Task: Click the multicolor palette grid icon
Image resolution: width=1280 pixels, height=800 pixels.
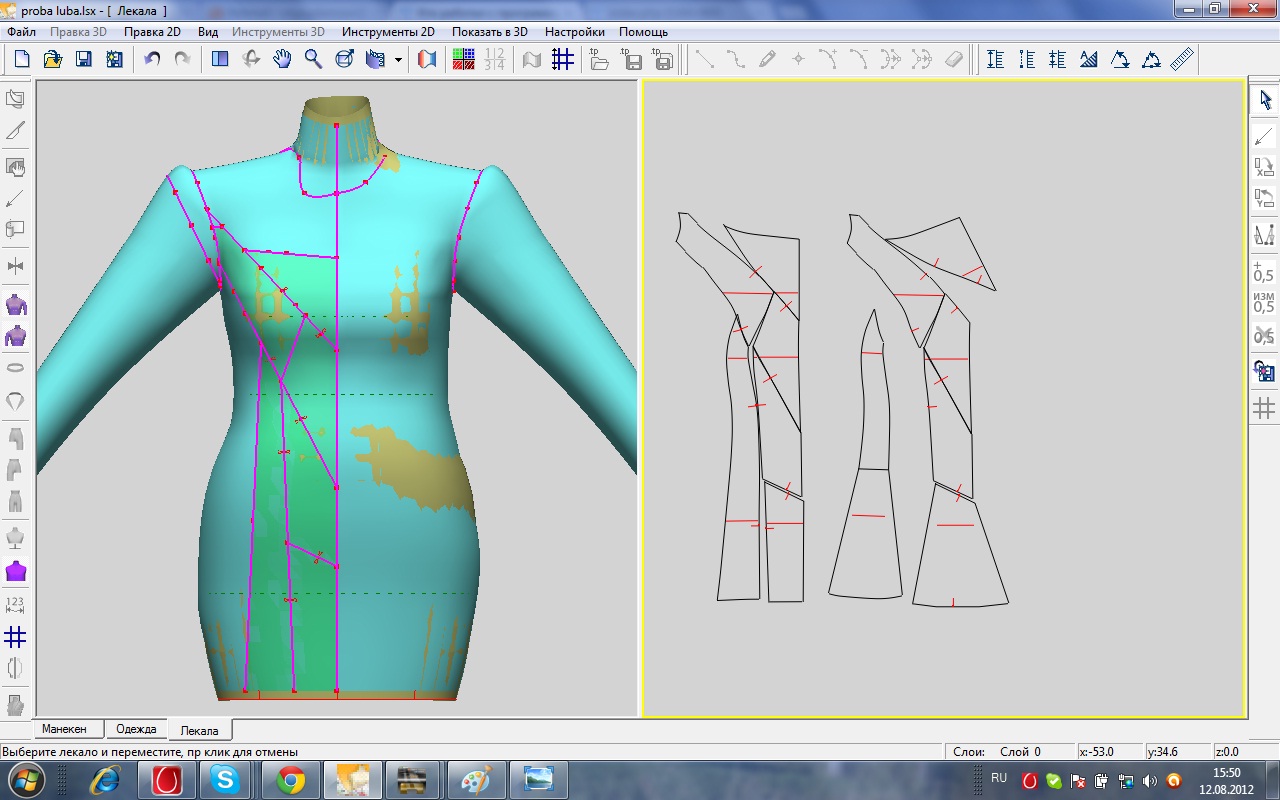Action: [464, 60]
